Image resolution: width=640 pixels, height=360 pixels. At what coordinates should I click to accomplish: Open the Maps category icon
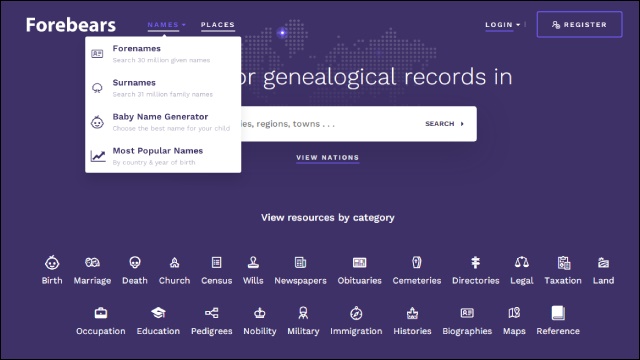pyautogui.click(x=514, y=313)
